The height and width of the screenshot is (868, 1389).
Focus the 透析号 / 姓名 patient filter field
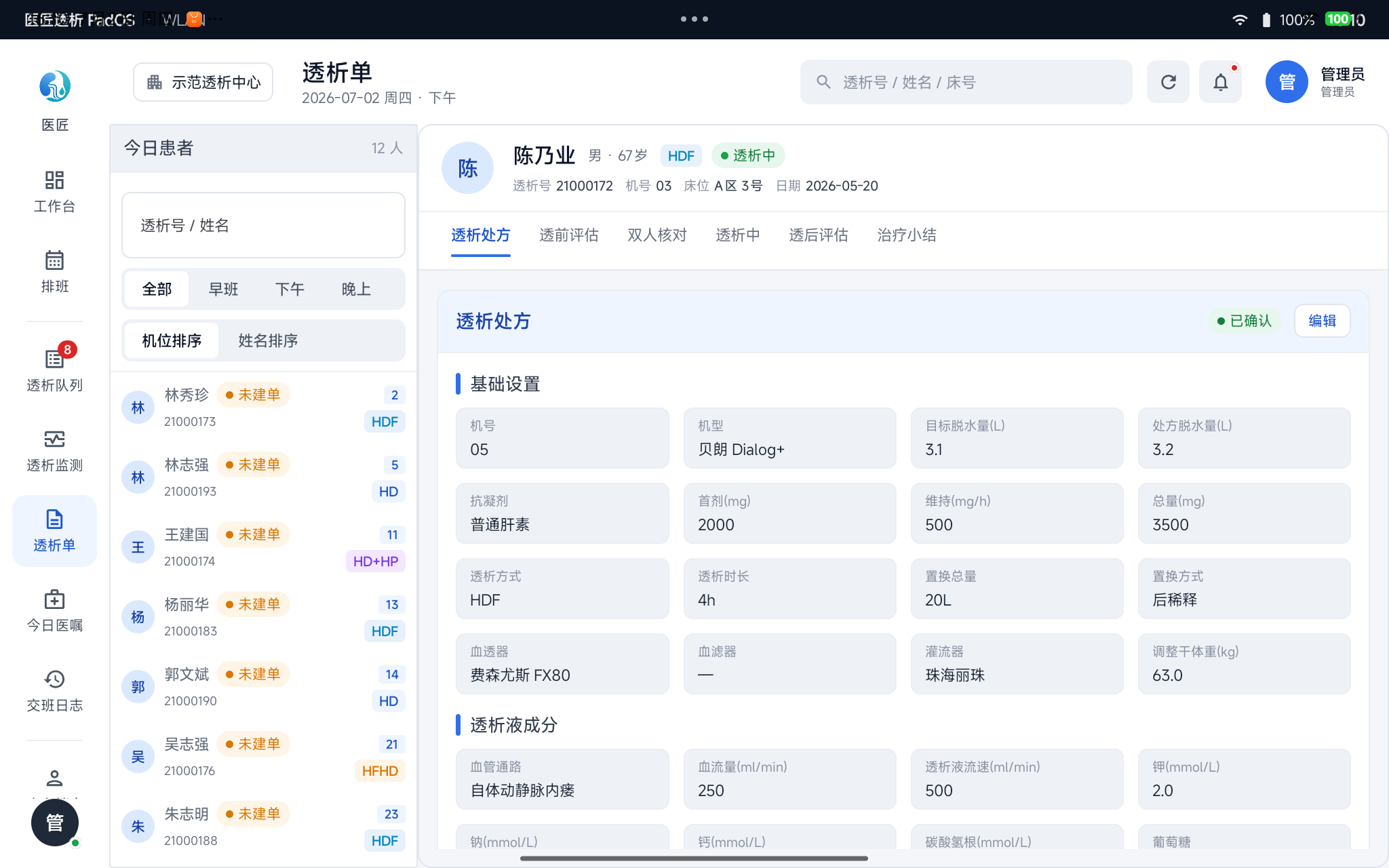coord(263,225)
